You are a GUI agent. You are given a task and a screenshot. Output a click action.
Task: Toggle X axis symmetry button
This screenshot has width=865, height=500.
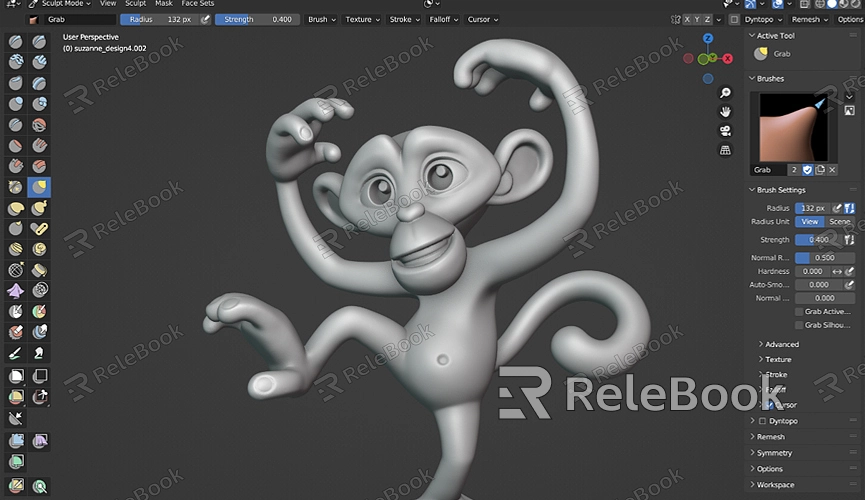tap(687, 19)
